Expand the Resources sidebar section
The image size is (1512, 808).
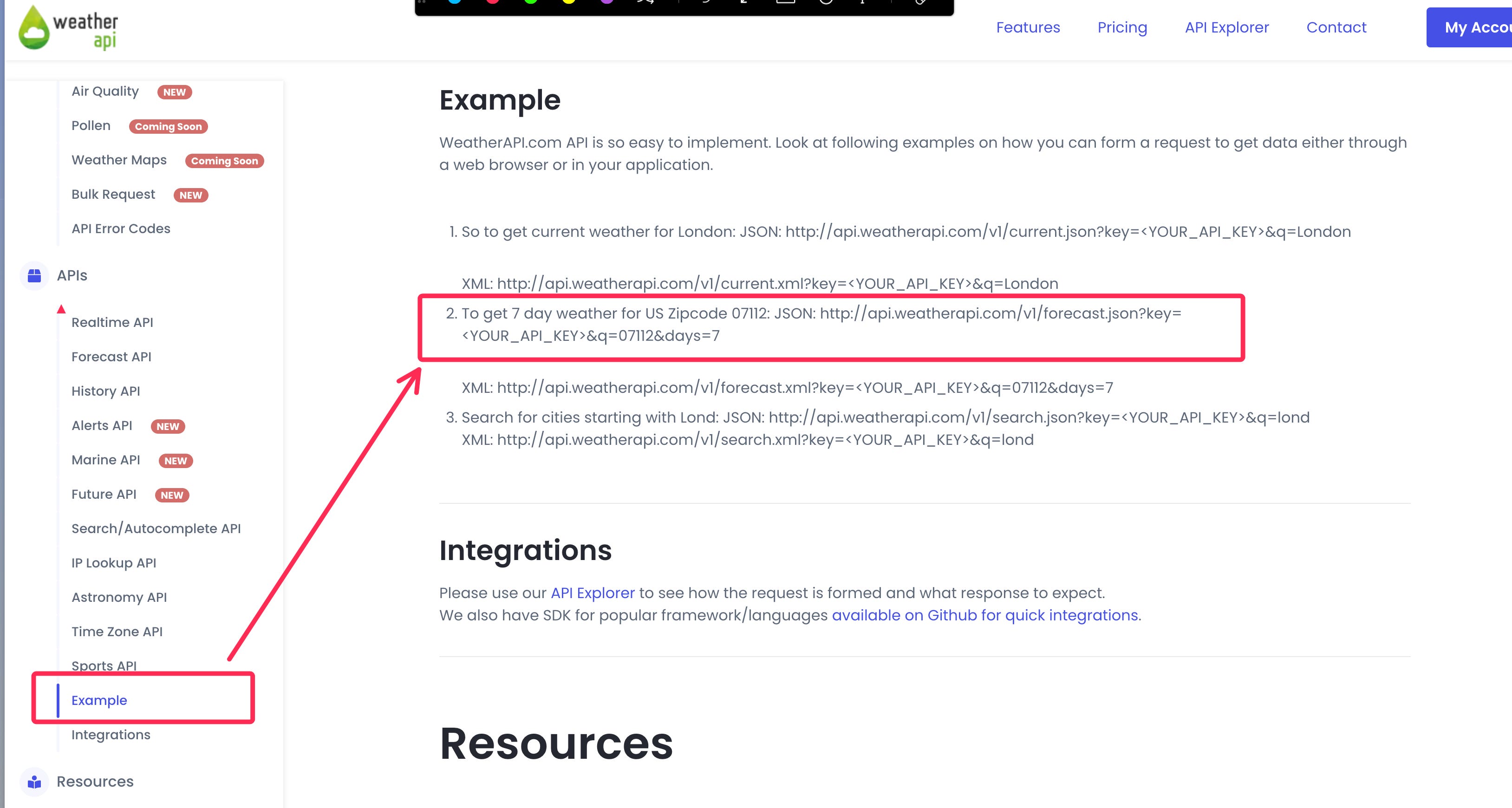point(95,782)
